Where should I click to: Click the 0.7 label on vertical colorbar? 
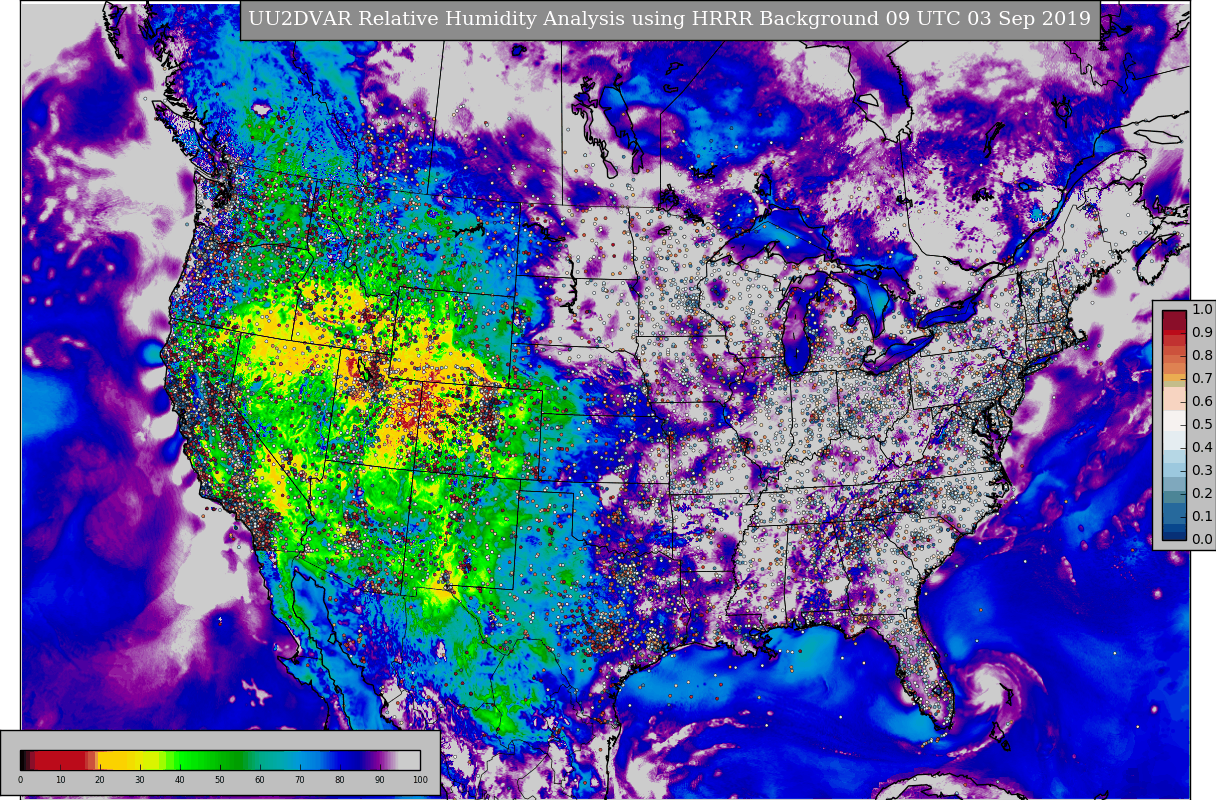pos(1202,379)
